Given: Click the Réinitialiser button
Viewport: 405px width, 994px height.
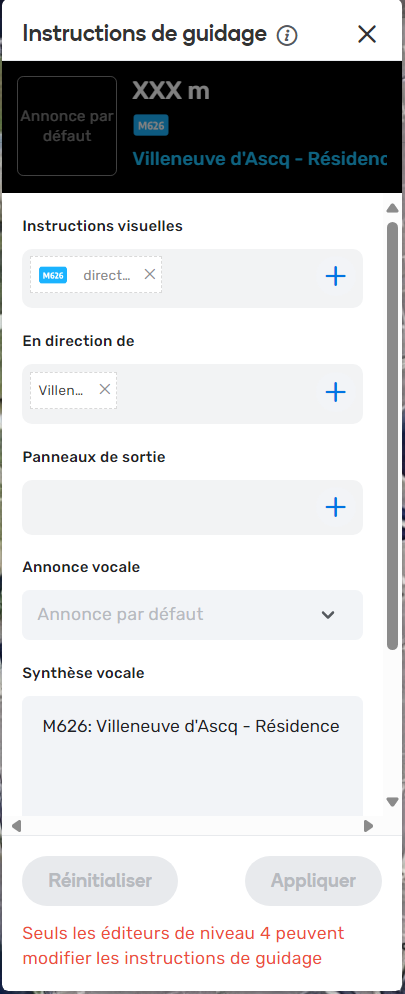Looking at the screenshot, I should pyautogui.click(x=100, y=881).
